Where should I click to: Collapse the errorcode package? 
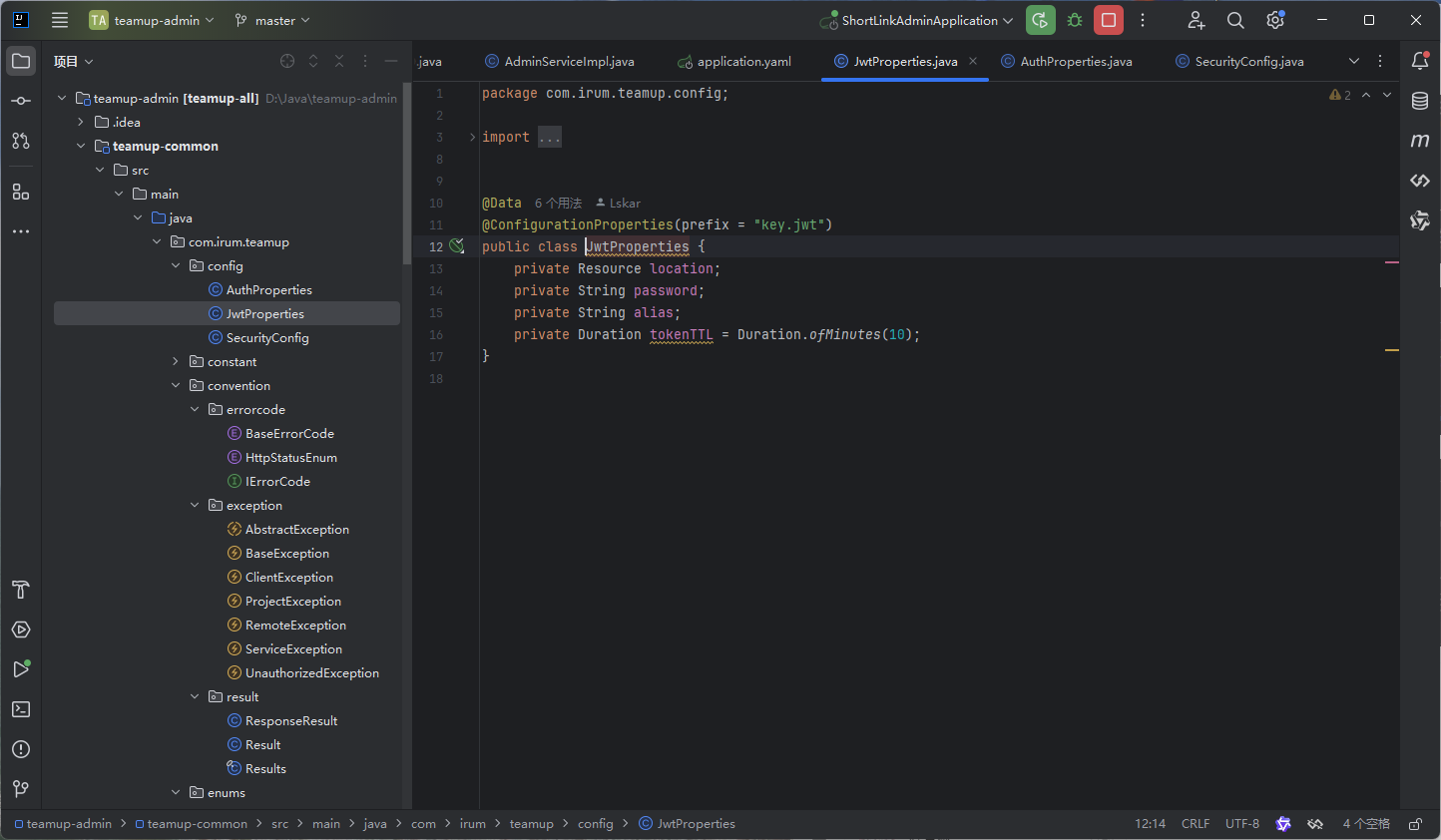point(195,409)
